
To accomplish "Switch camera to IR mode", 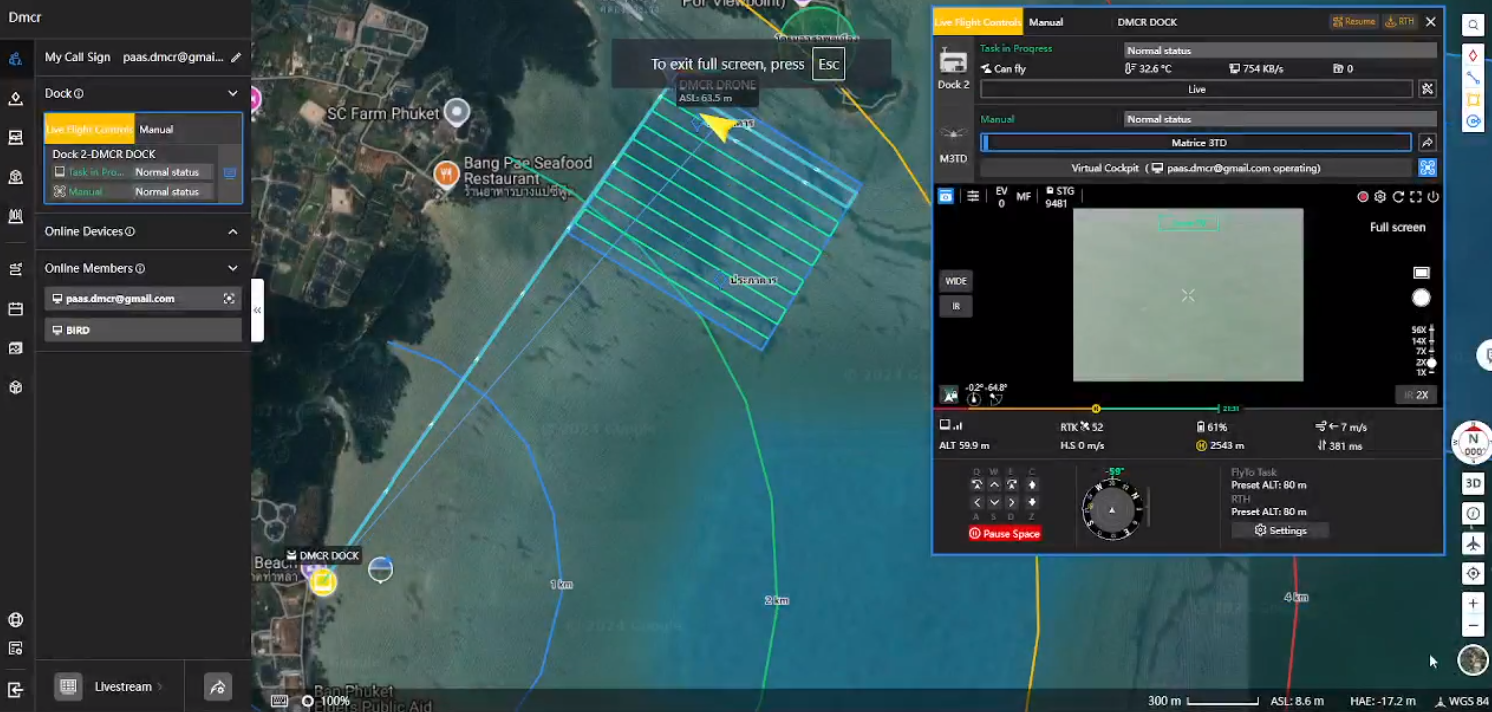I will (955, 306).
